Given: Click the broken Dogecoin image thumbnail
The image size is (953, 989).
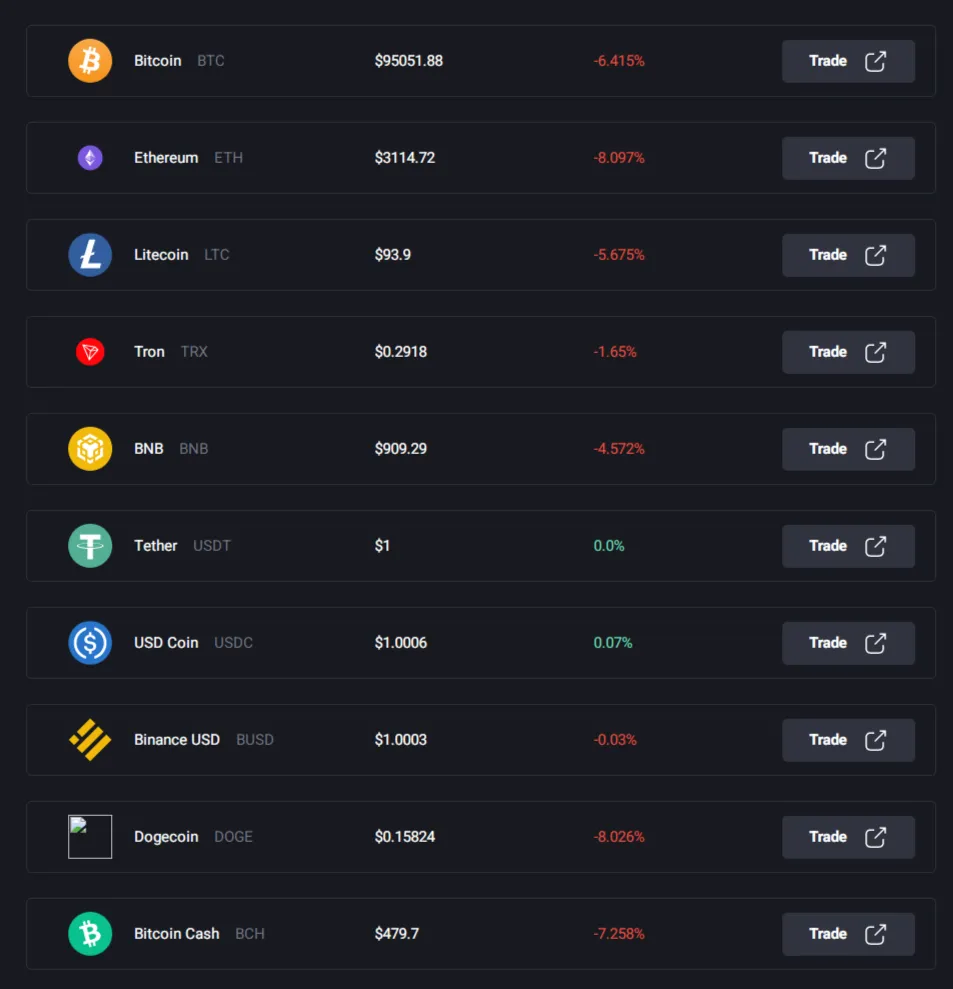Looking at the screenshot, I should pos(90,837).
